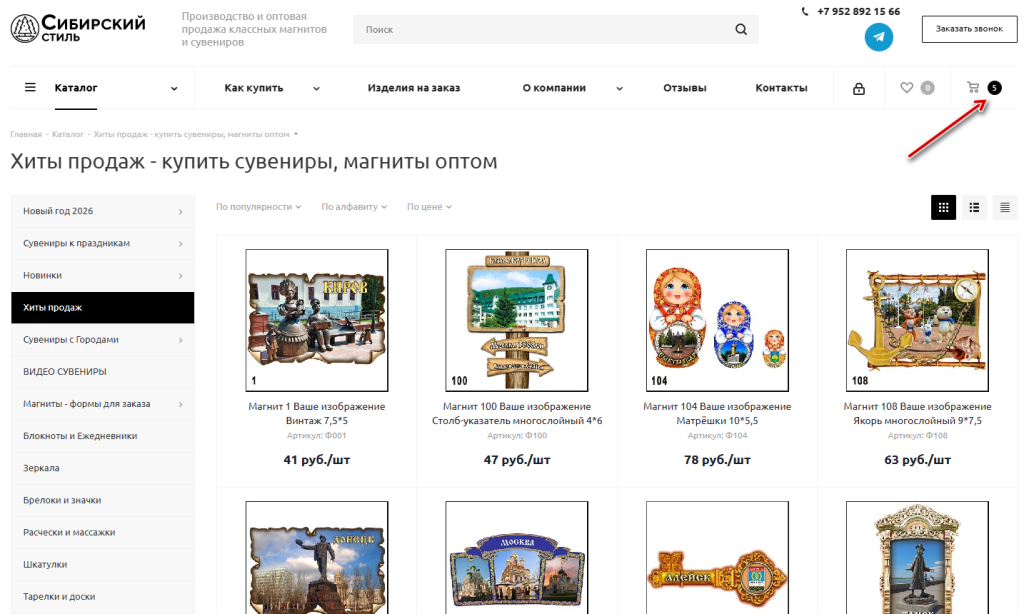1024x614 pixels.
Task: Open Сувениры к праздникам category
Action: (103, 243)
